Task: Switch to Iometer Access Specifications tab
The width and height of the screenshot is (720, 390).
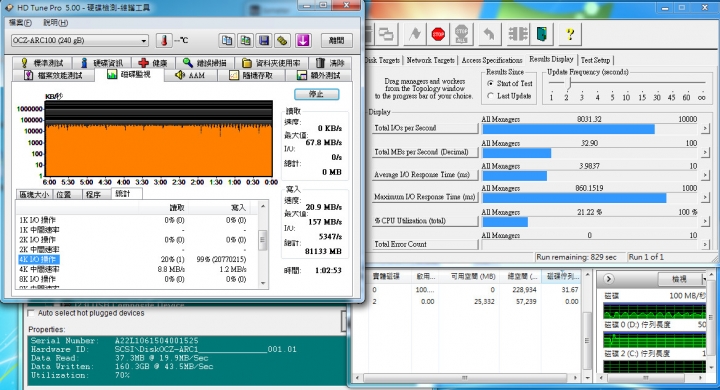Action: click(492, 60)
